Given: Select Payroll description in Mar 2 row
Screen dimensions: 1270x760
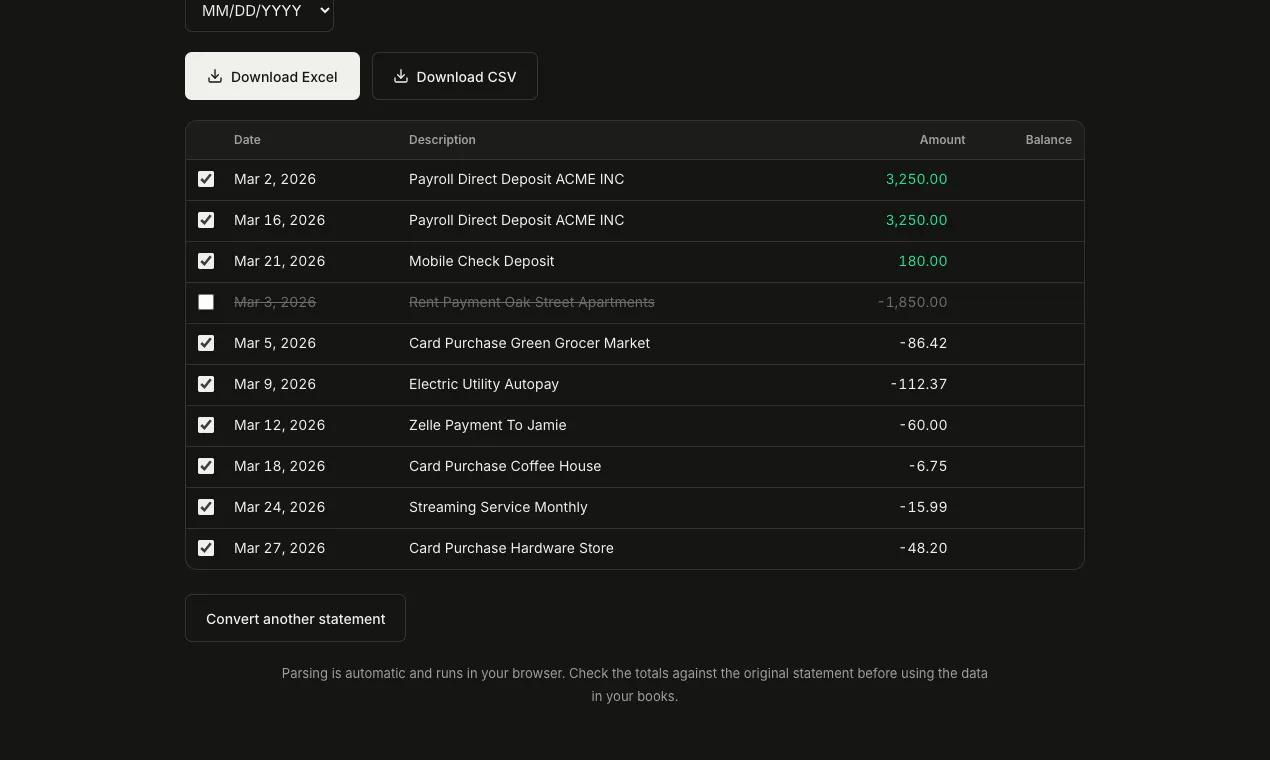Looking at the screenshot, I should point(516,179).
